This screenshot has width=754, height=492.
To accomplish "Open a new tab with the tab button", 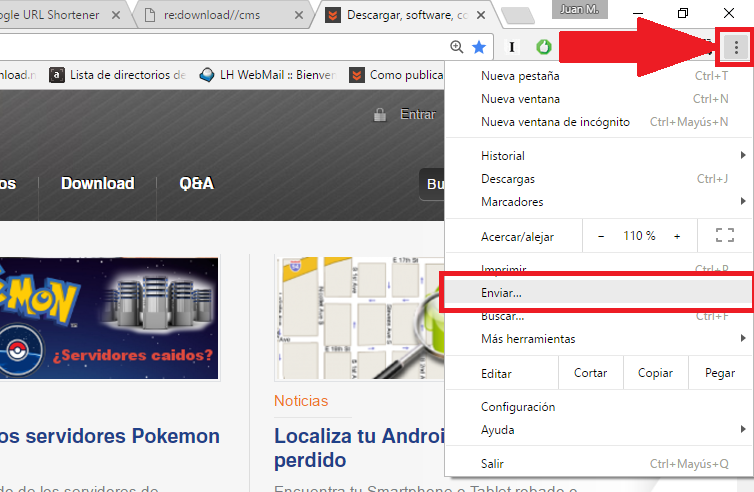I will click(517, 15).
